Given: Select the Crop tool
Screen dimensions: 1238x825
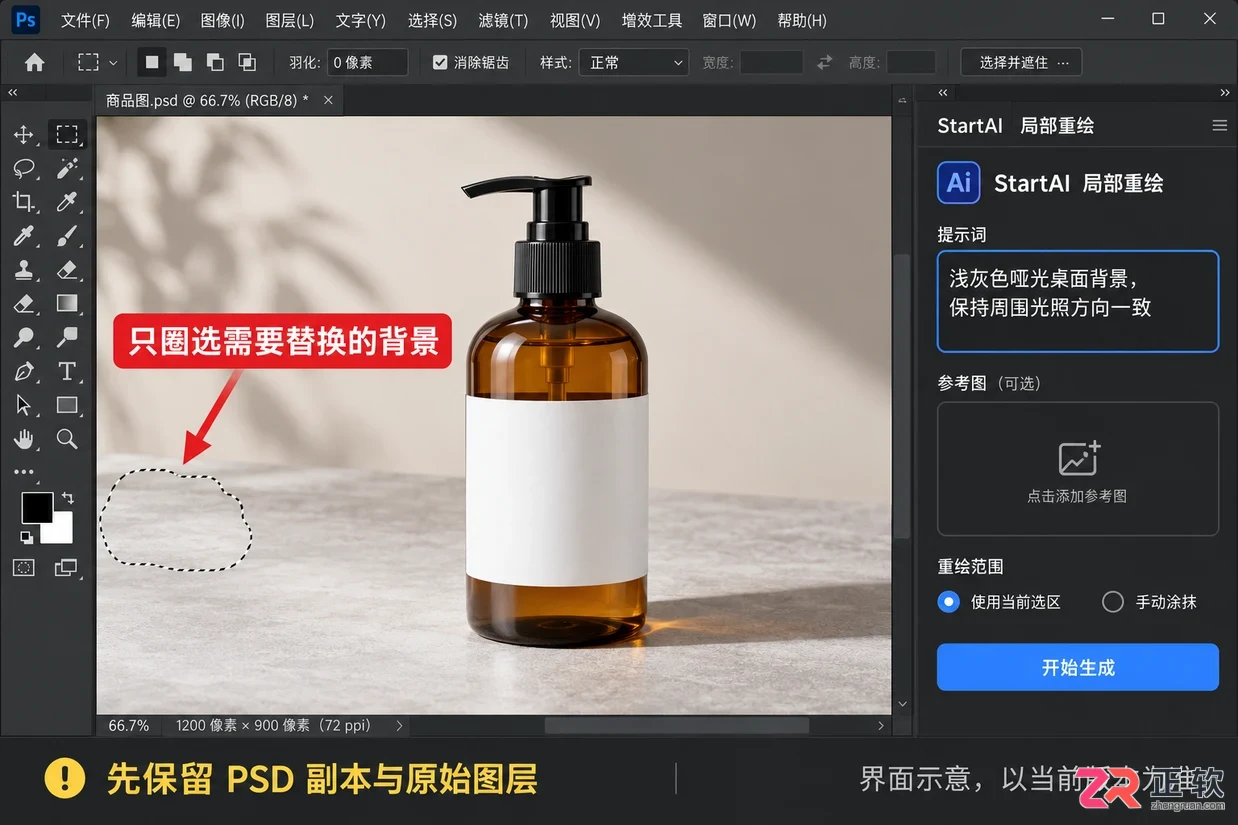Looking at the screenshot, I should [x=24, y=202].
